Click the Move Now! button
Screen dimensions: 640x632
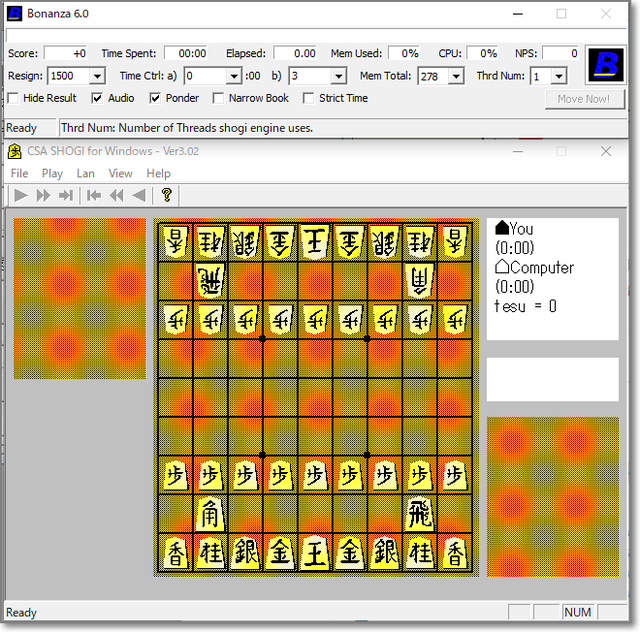click(x=584, y=99)
